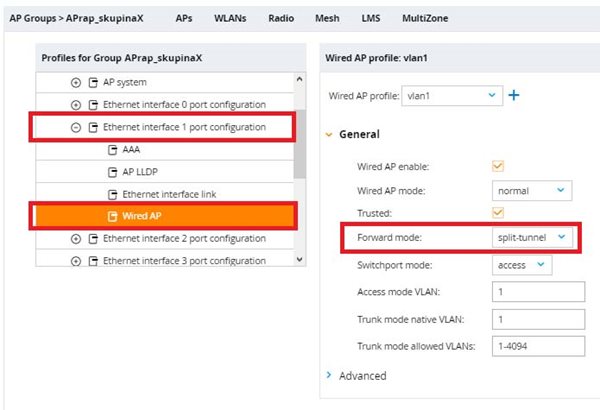
Task: Open the MultiZone tab
Action: pos(425,18)
